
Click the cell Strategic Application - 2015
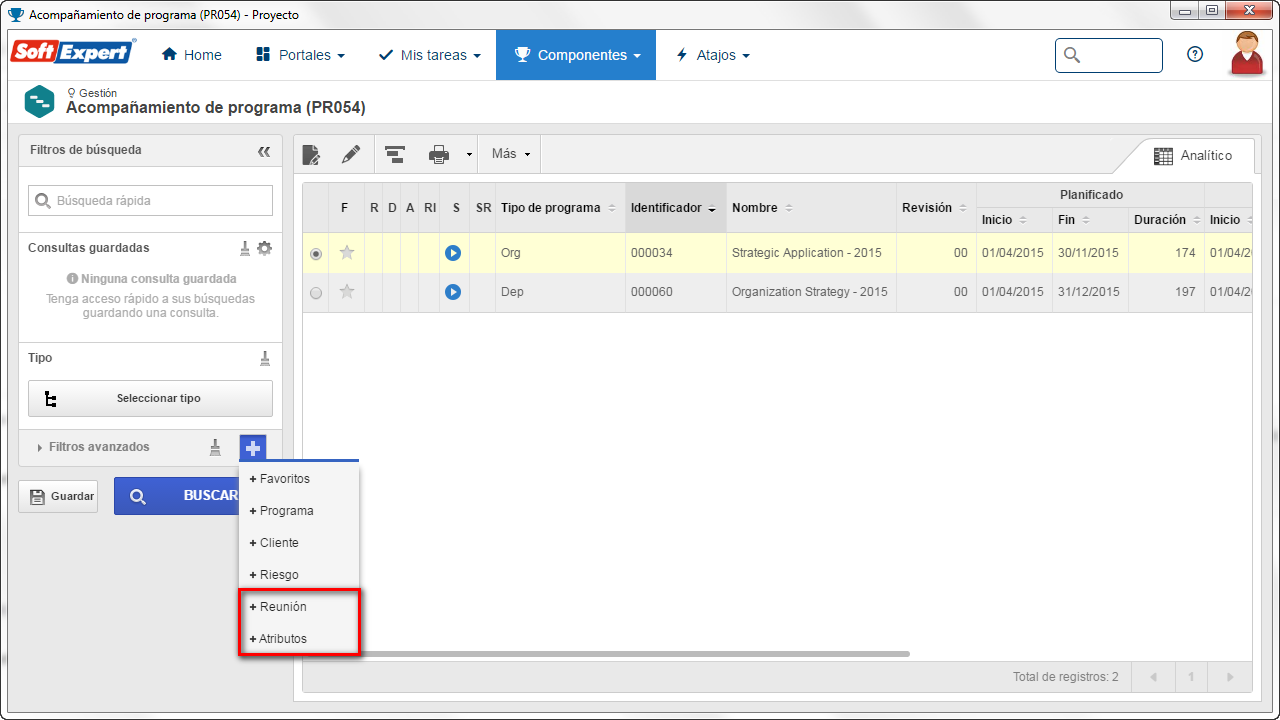tap(811, 253)
